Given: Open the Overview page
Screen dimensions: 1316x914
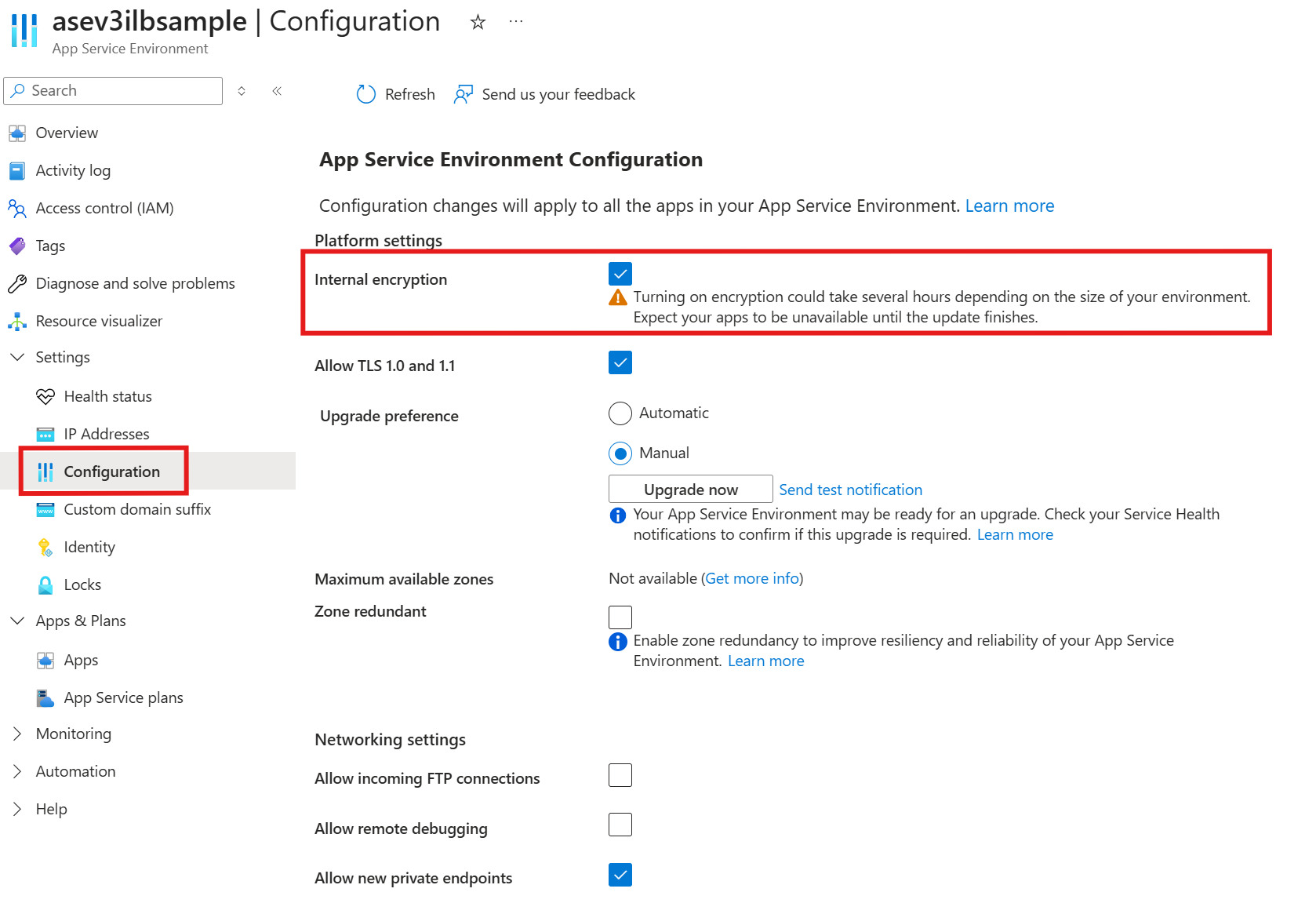Looking at the screenshot, I should pos(67,133).
